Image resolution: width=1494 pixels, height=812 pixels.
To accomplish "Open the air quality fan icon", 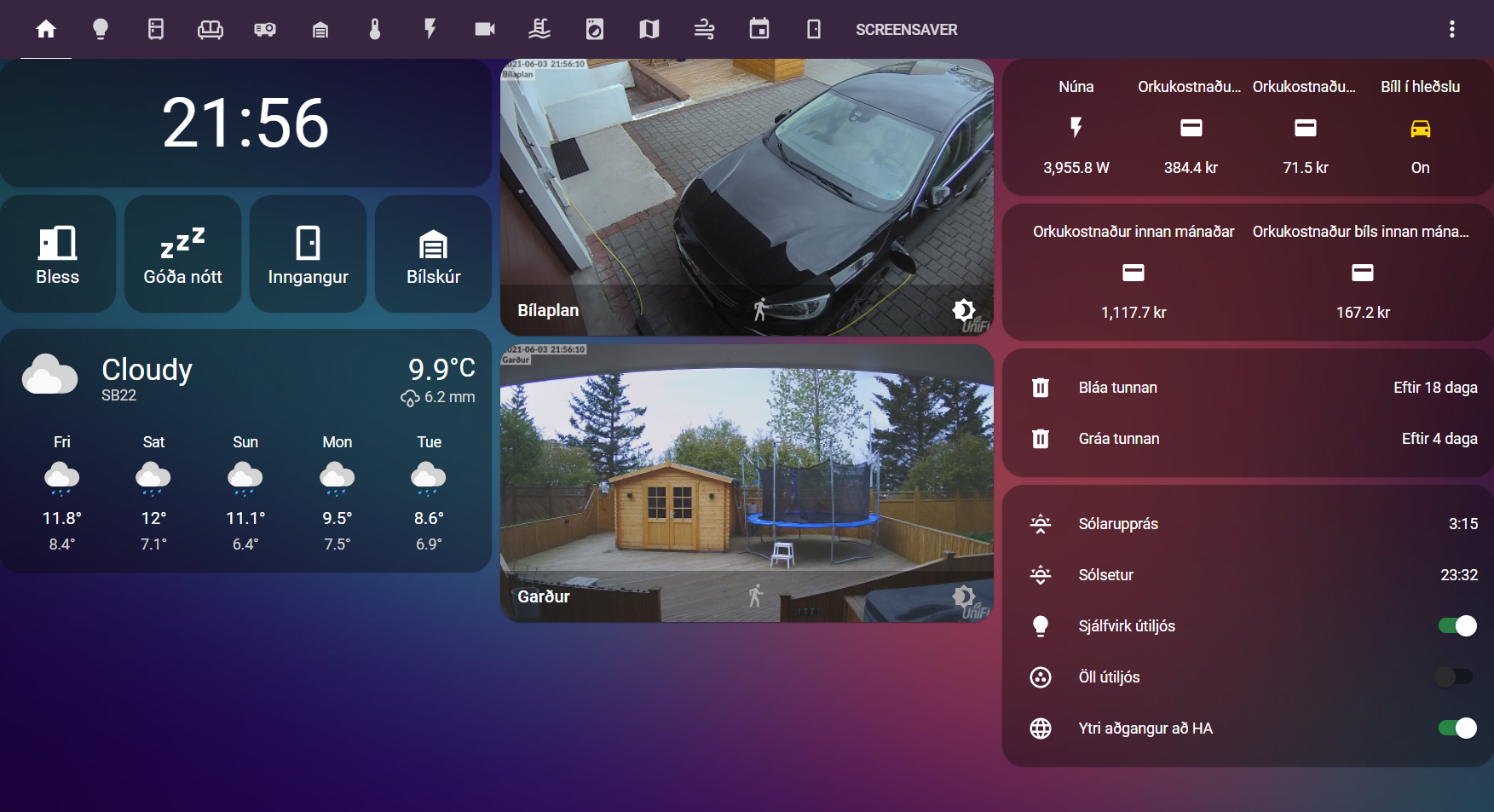I will [x=704, y=29].
